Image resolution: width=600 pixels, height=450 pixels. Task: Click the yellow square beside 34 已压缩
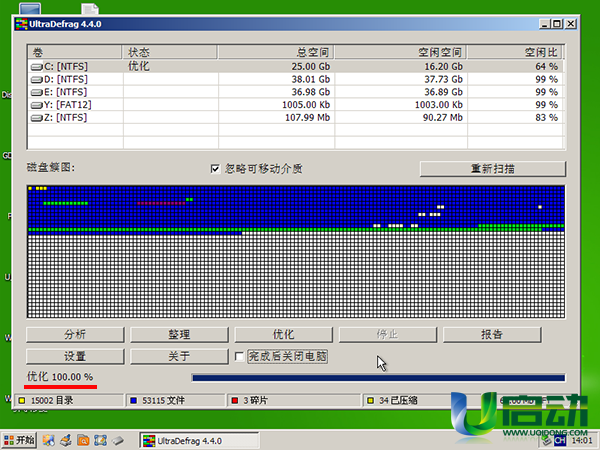click(x=370, y=401)
